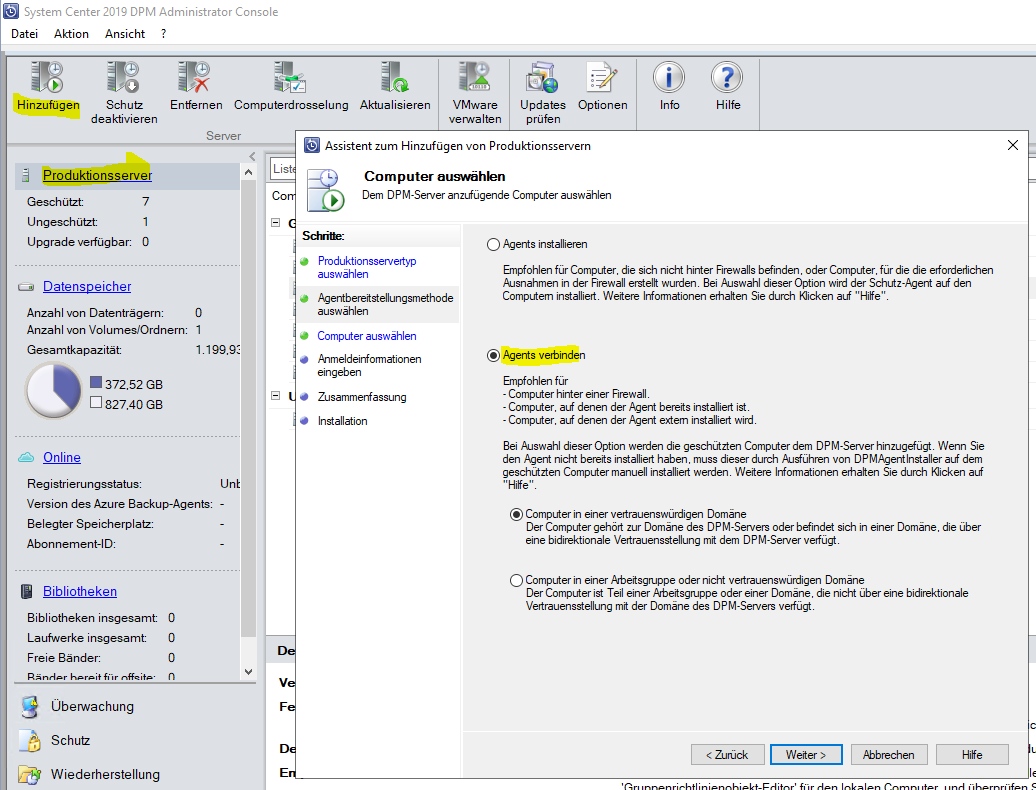Click the Ungeschützt: 1 row

click(89, 222)
